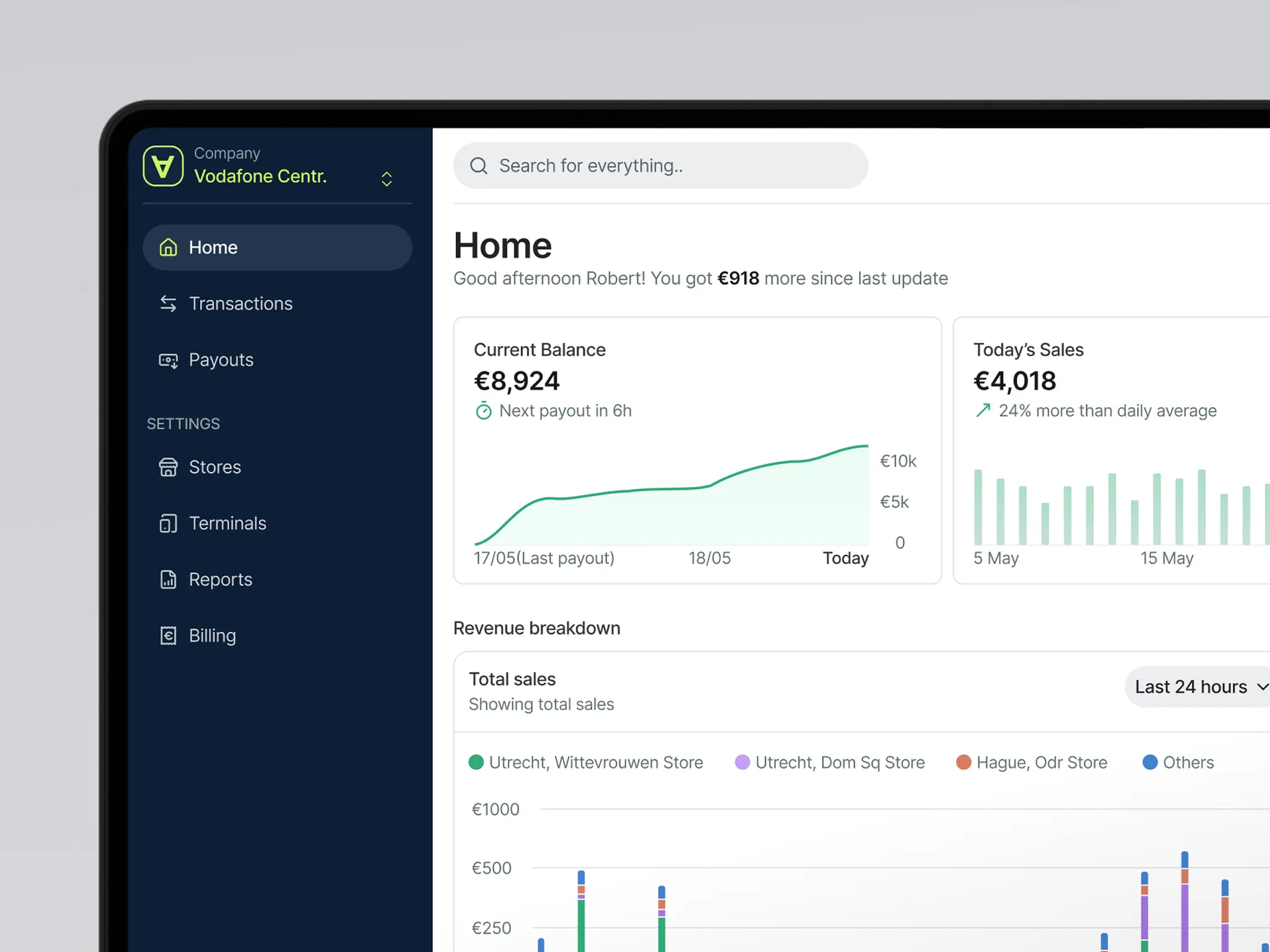The width and height of the screenshot is (1270, 952).
Task: Click the Vodafone company logo badge
Action: click(x=163, y=165)
